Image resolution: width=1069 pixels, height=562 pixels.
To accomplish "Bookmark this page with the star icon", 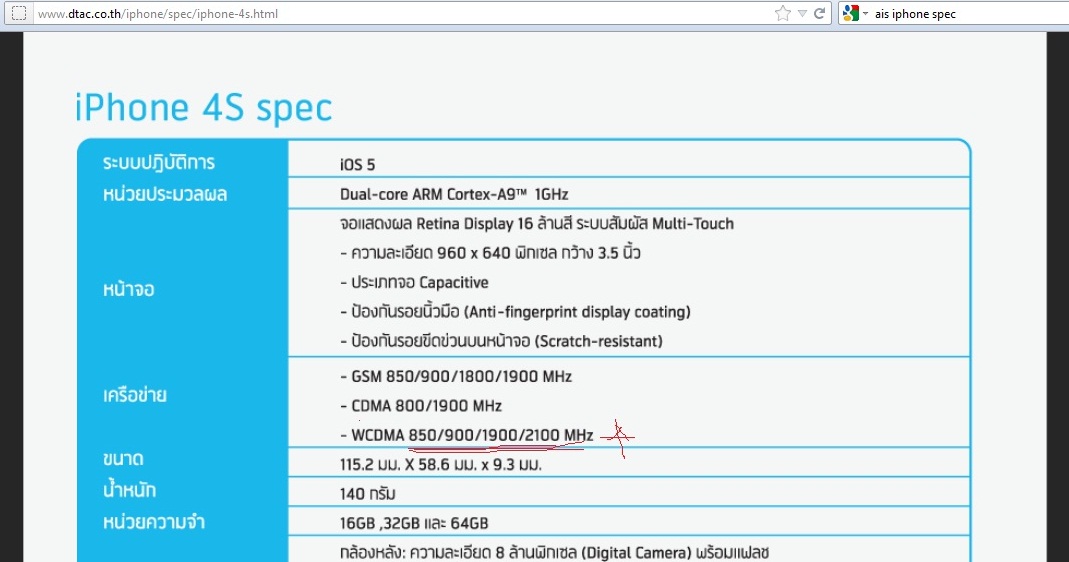I will [783, 13].
